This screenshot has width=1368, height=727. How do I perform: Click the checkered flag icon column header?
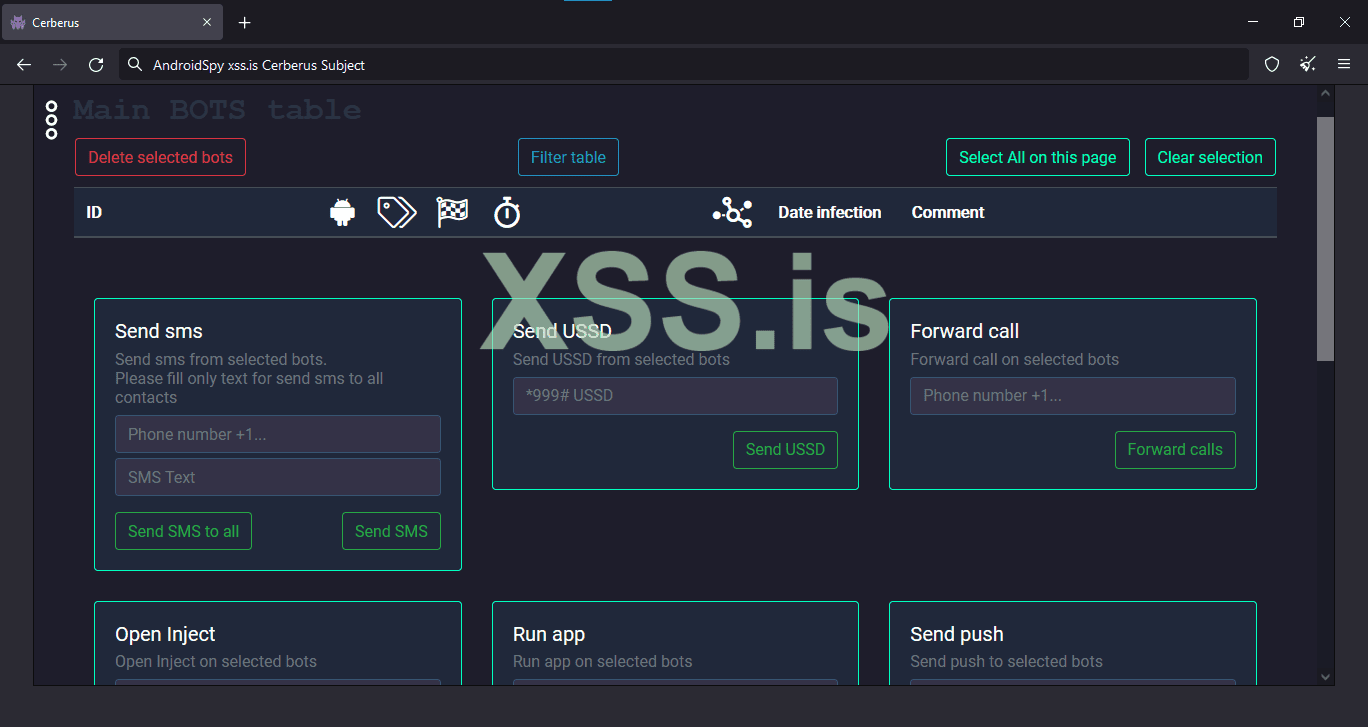[x=452, y=212]
